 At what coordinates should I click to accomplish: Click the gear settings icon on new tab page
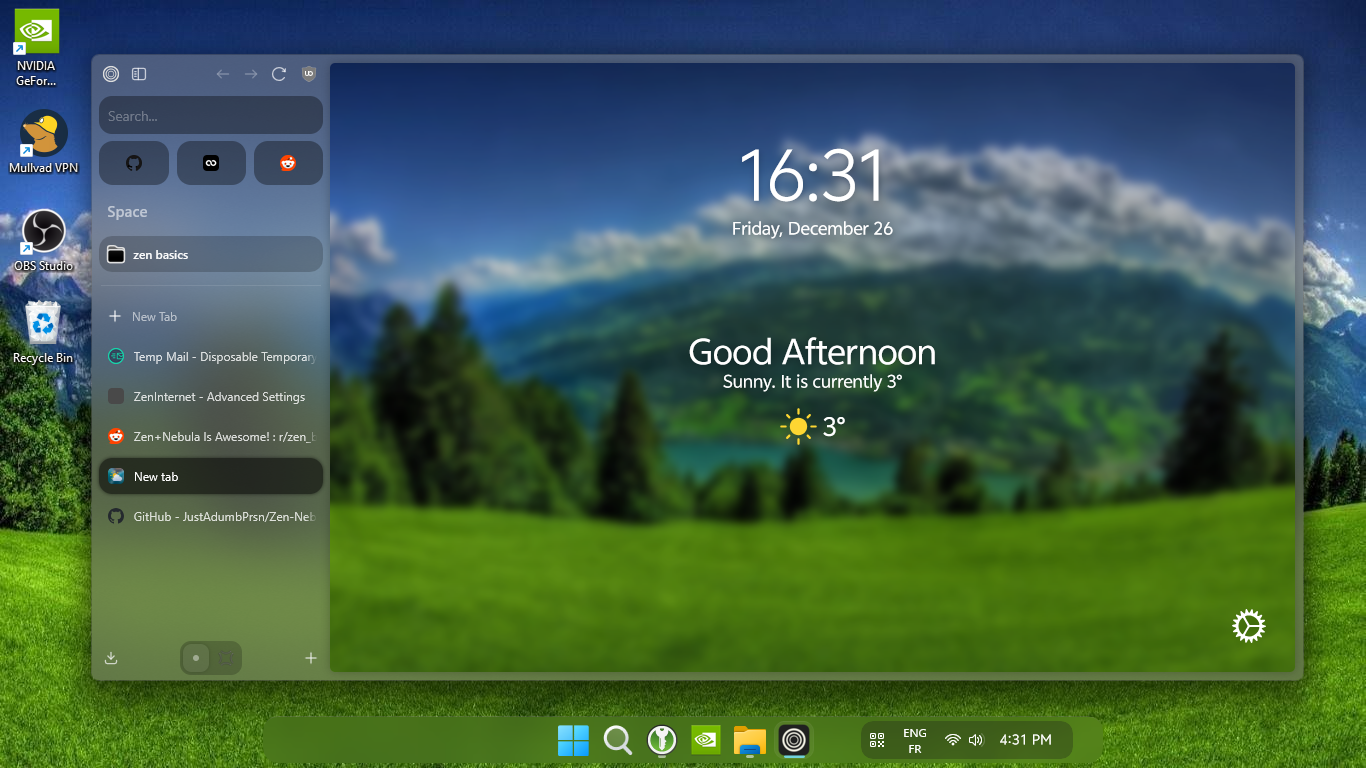tap(1248, 627)
